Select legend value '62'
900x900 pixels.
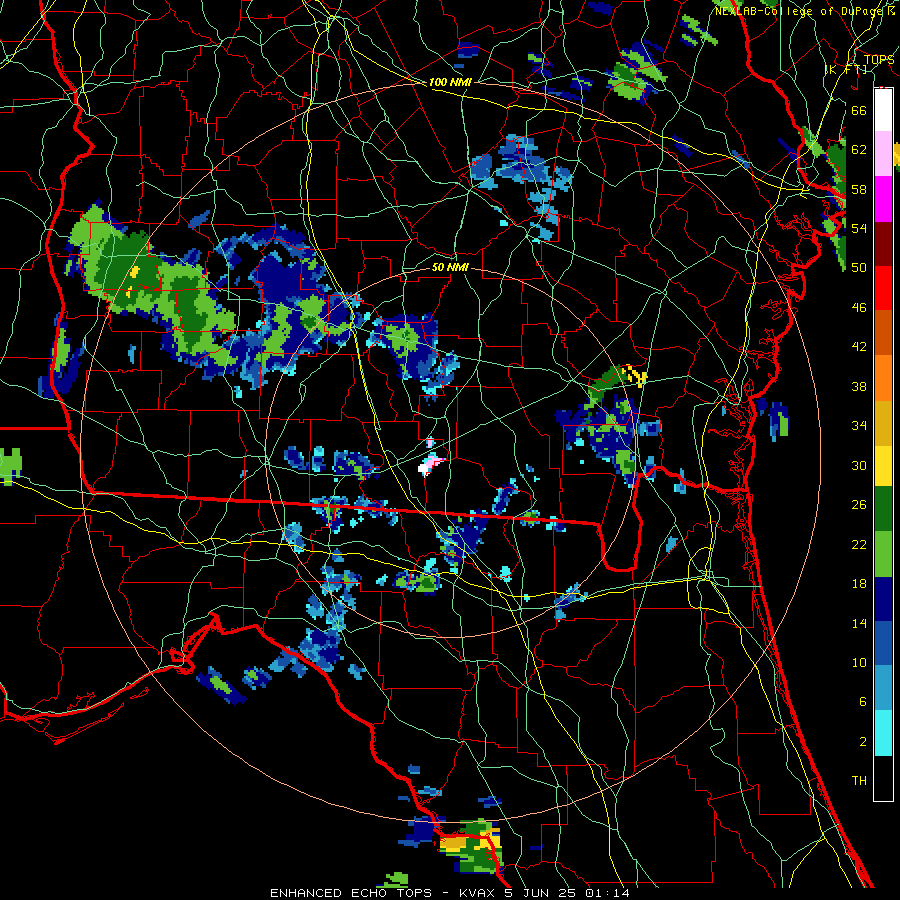pos(859,150)
